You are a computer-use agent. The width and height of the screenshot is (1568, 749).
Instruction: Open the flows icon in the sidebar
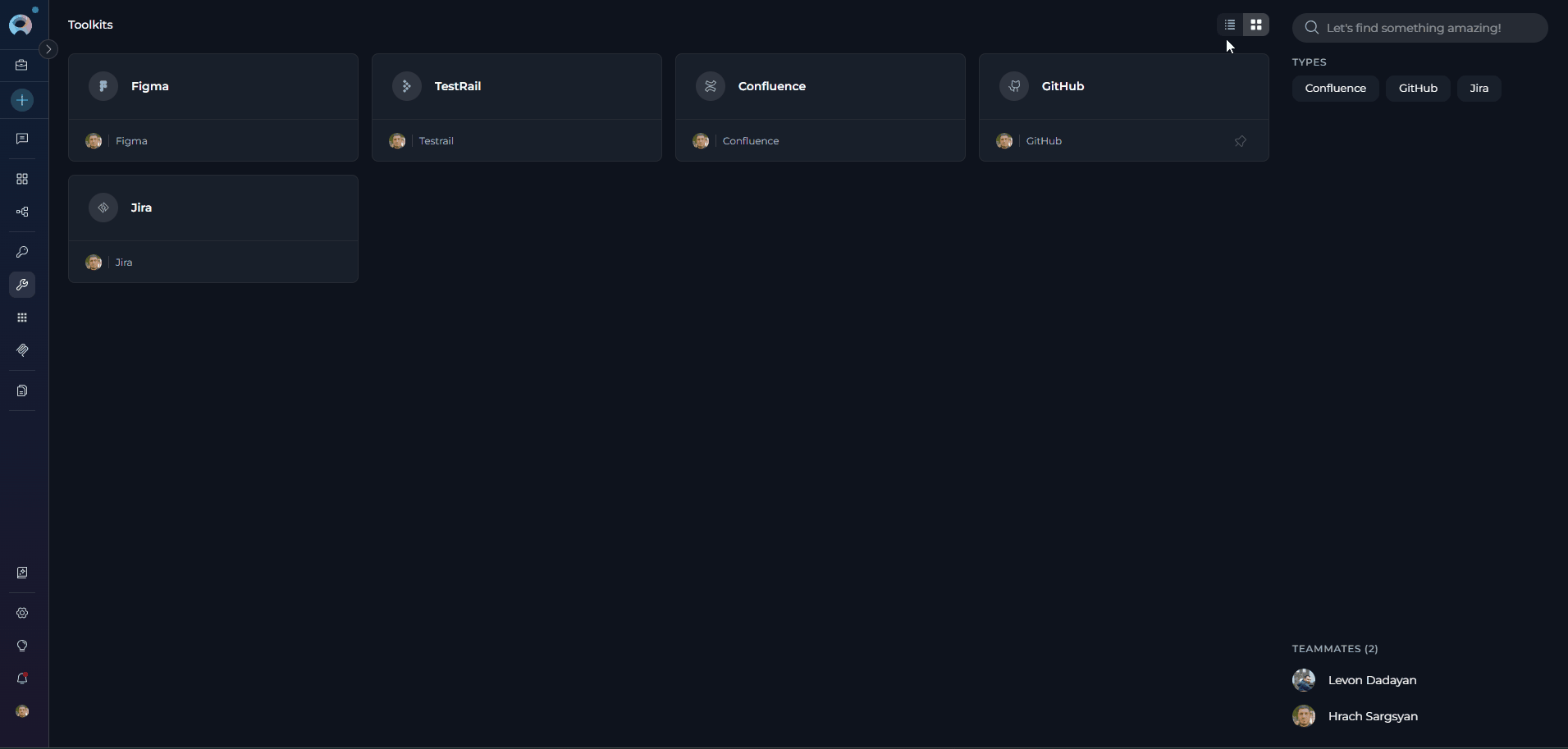pyautogui.click(x=22, y=212)
